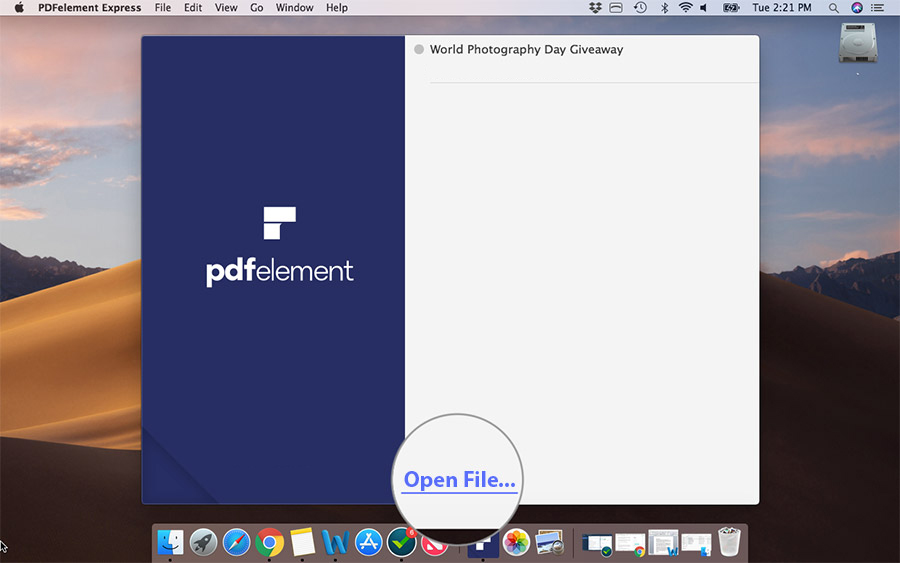Activate Siri from the menu bar
Image resolution: width=900 pixels, height=563 pixels.
point(856,7)
